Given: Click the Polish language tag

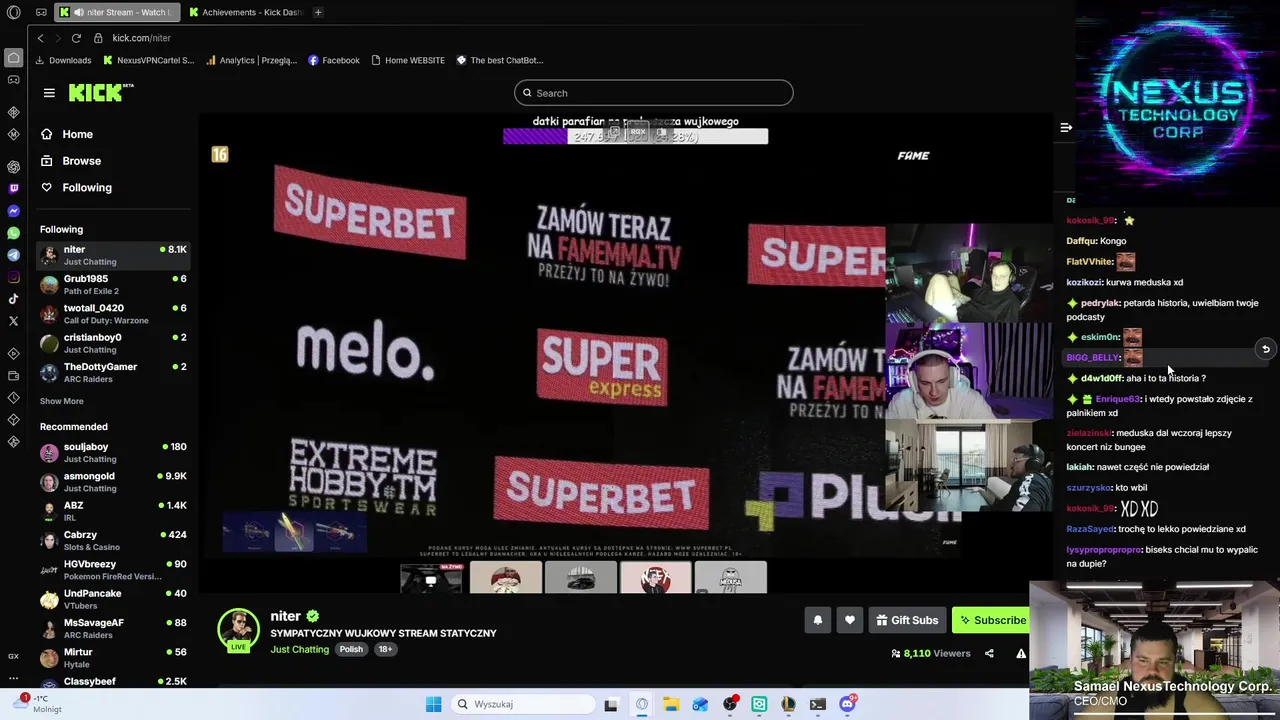Looking at the screenshot, I should click(x=351, y=649).
